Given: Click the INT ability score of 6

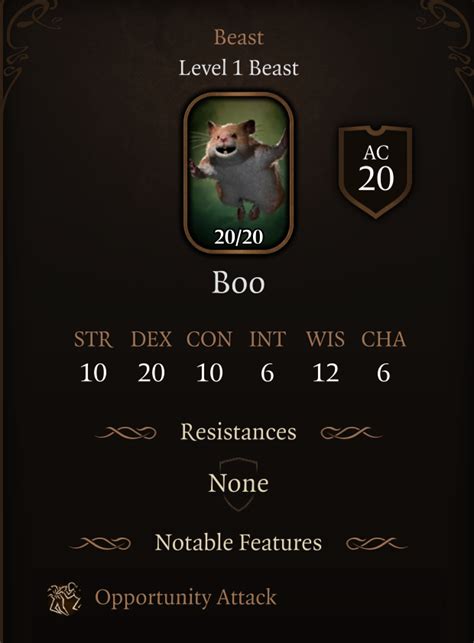Looking at the screenshot, I should tap(267, 373).
